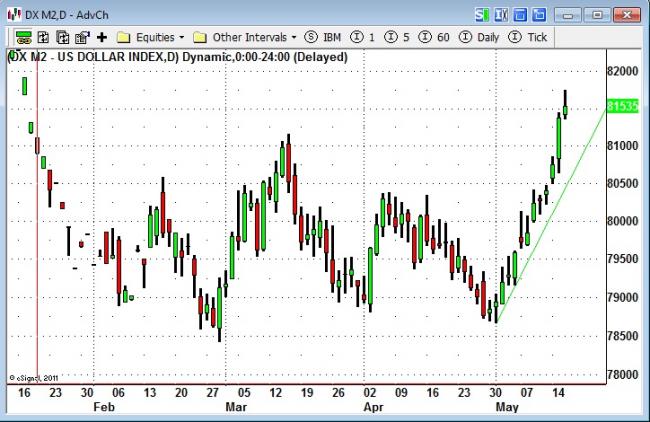650x422 pixels.
Task: Click the second toolbar icon with arrows
Action: (x=43, y=37)
